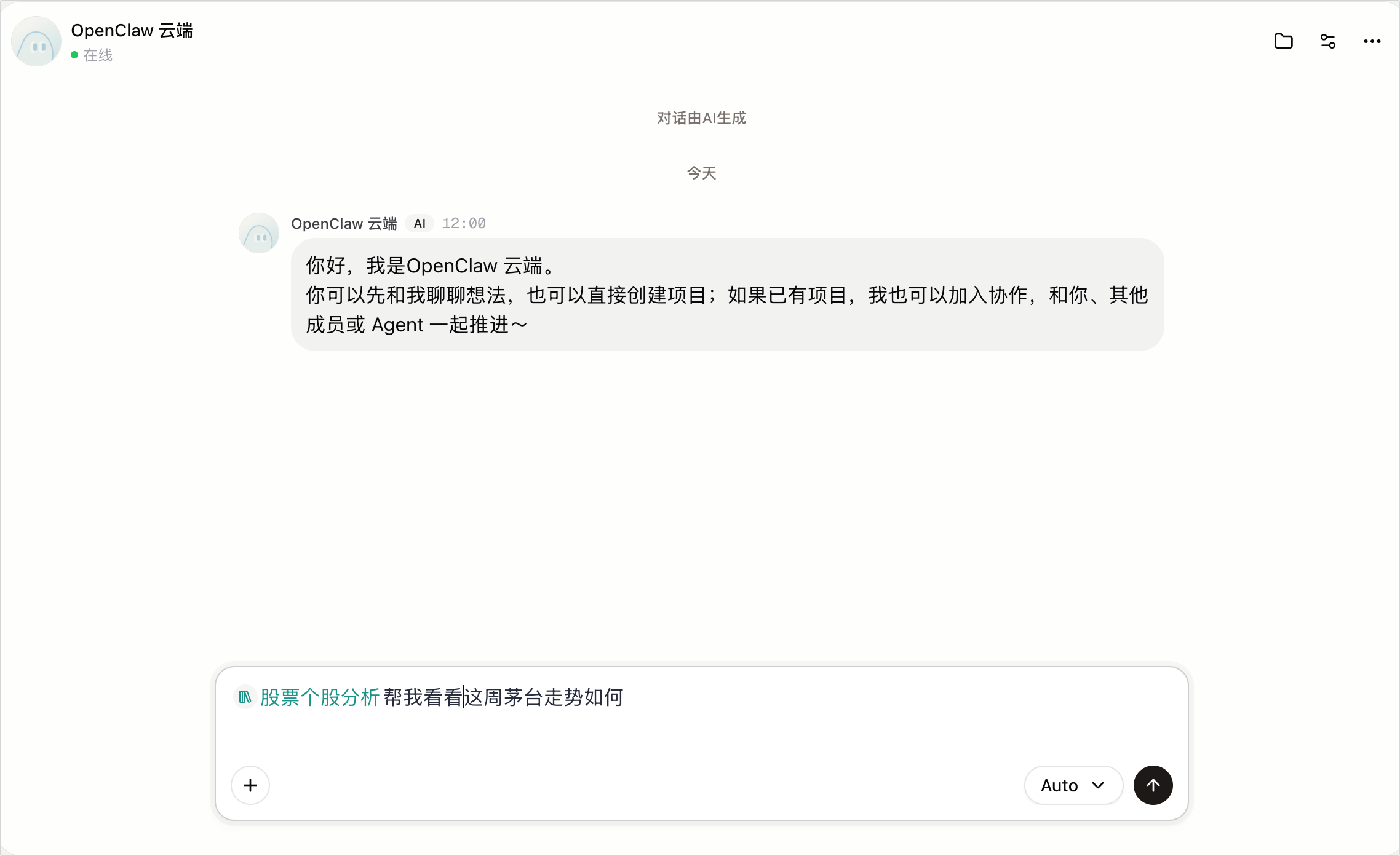
Task: Click the OpenClaw 云端 title in the header
Action: (x=132, y=31)
